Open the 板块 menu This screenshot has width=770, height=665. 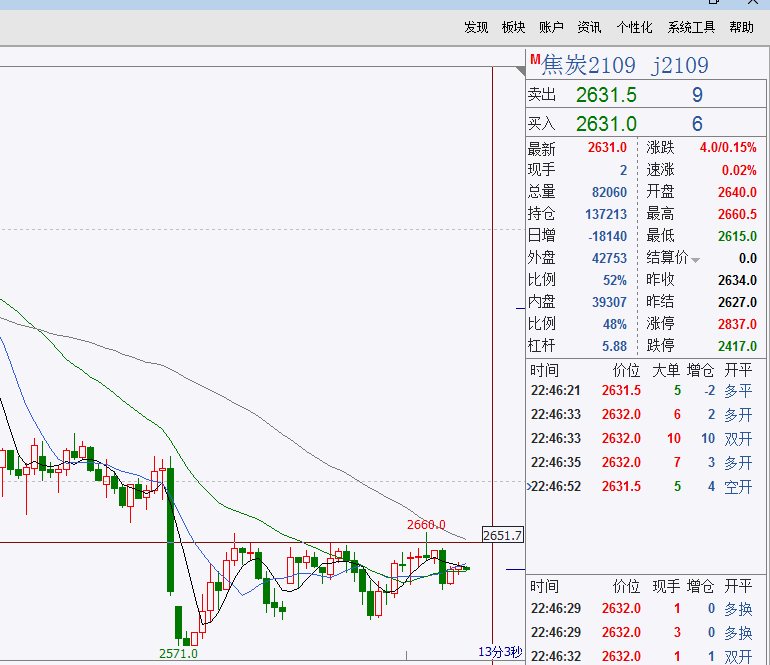(x=513, y=27)
